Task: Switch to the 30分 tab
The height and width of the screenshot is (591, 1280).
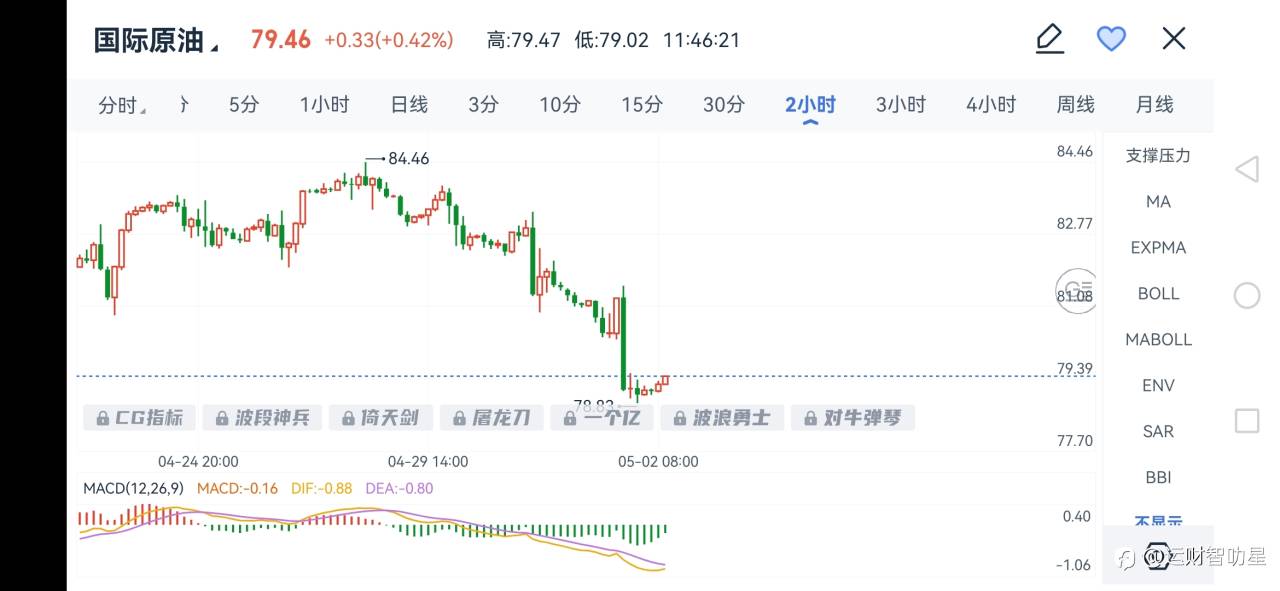Action: tap(723, 104)
